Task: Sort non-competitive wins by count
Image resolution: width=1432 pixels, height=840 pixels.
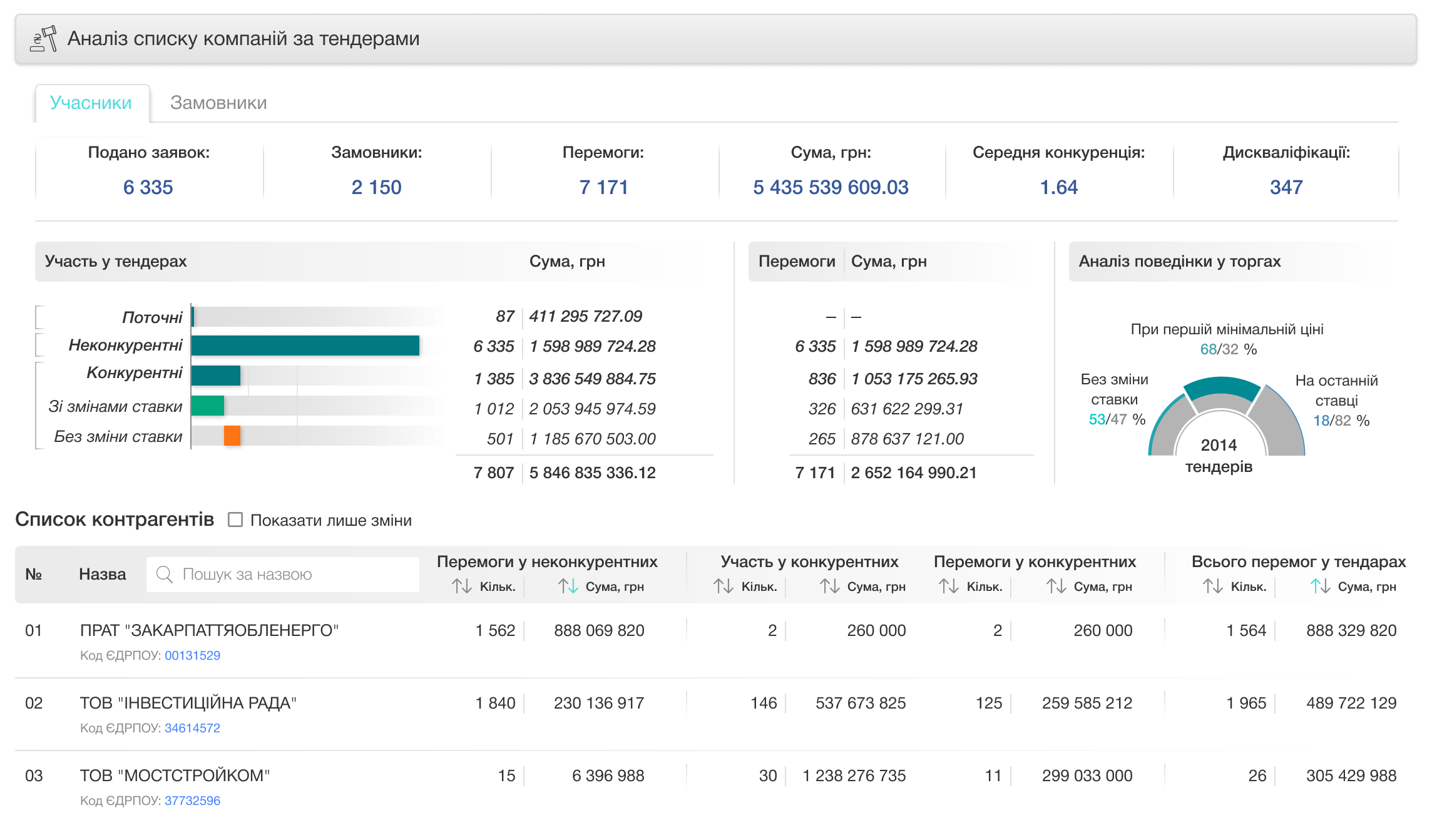Action: (x=462, y=586)
